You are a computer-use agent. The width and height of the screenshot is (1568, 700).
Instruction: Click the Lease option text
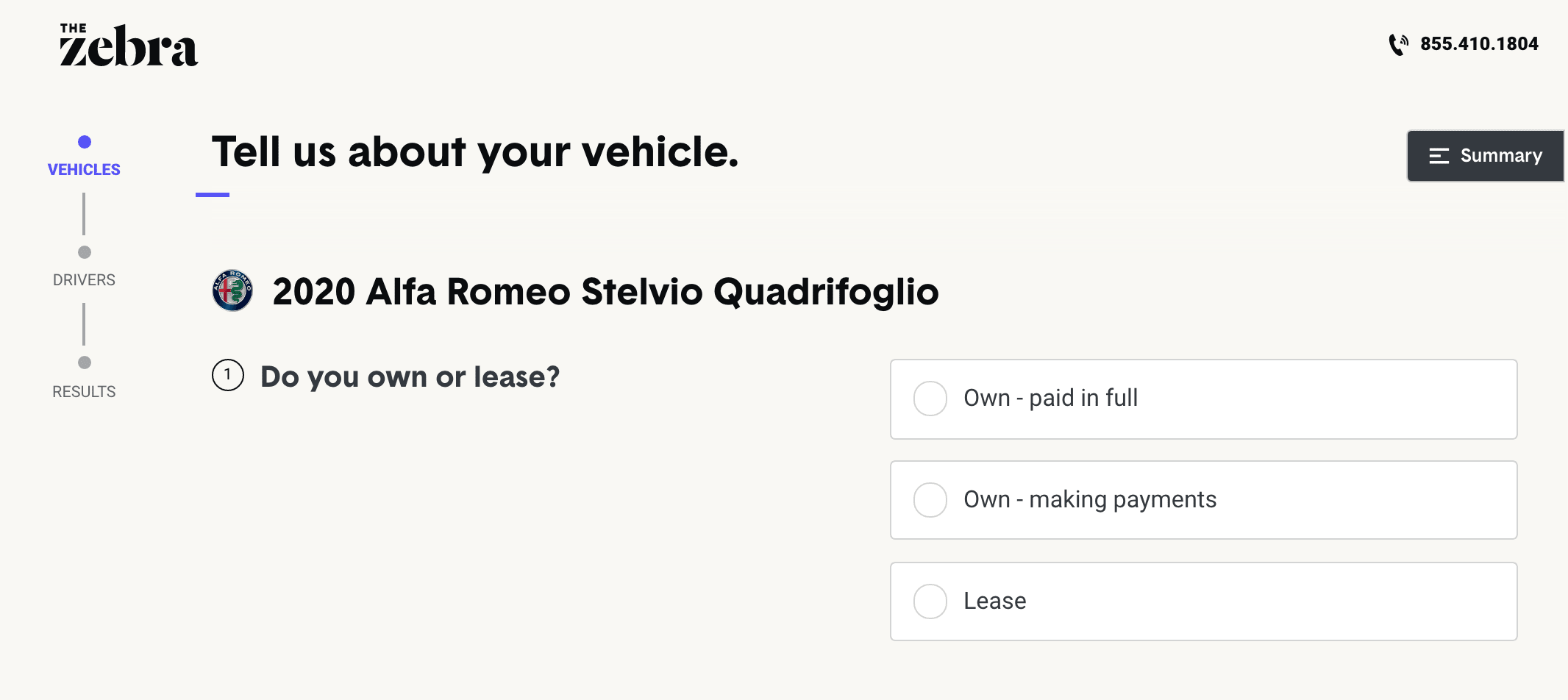(x=995, y=601)
